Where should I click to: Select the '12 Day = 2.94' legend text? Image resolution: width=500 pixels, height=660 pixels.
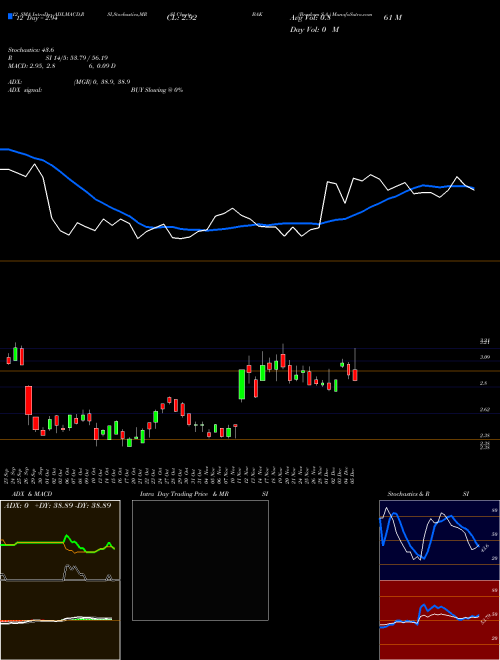35,18
